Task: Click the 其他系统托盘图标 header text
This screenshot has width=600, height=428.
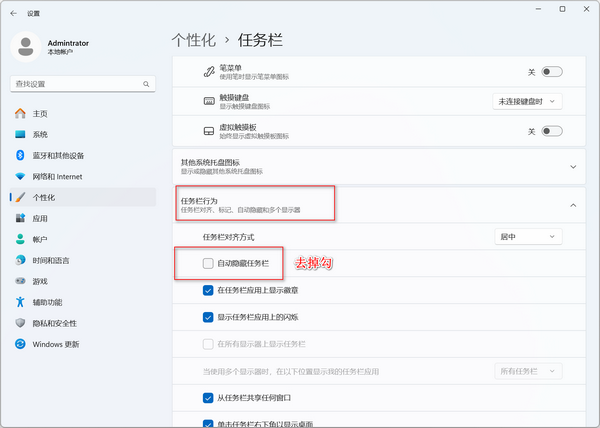Action: tap(210, 162)
